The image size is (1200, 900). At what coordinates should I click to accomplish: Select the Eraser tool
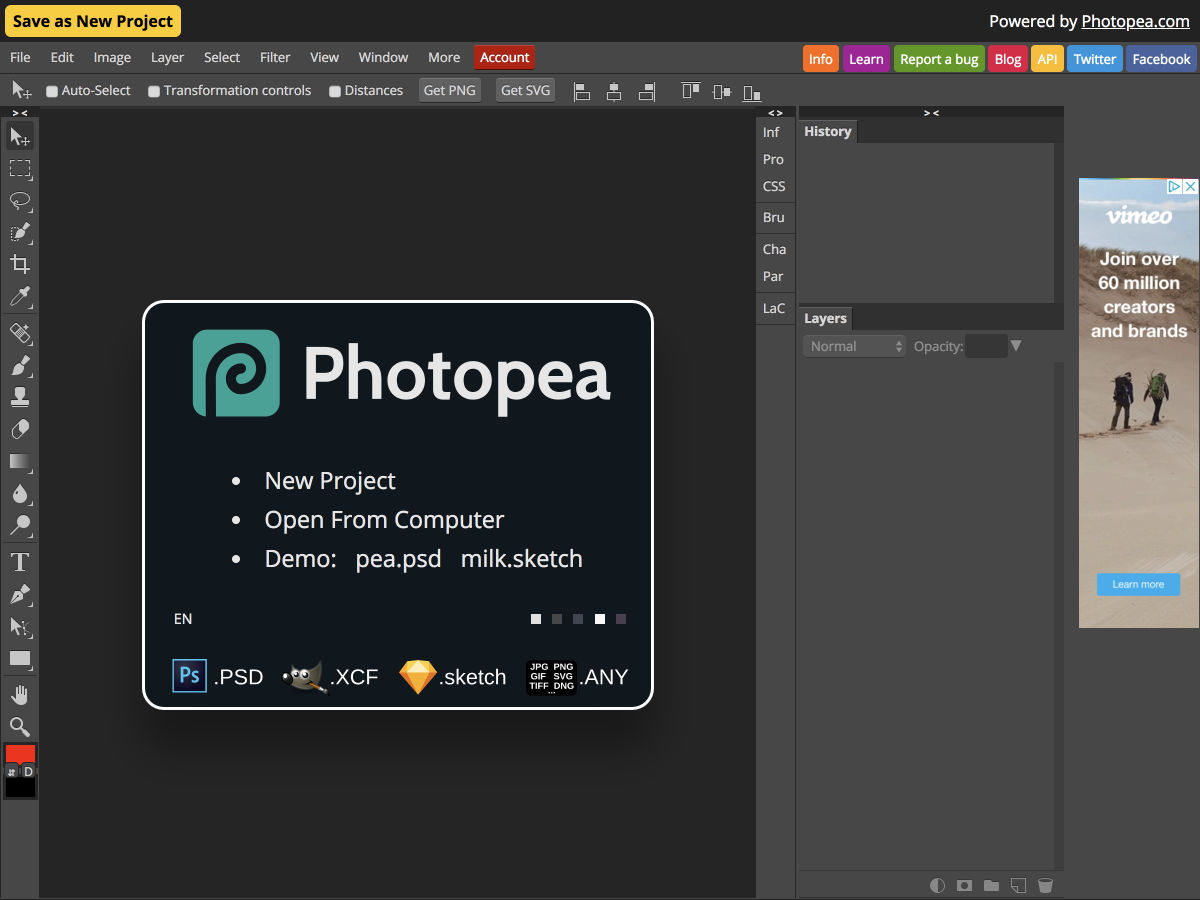coord(20,429)
